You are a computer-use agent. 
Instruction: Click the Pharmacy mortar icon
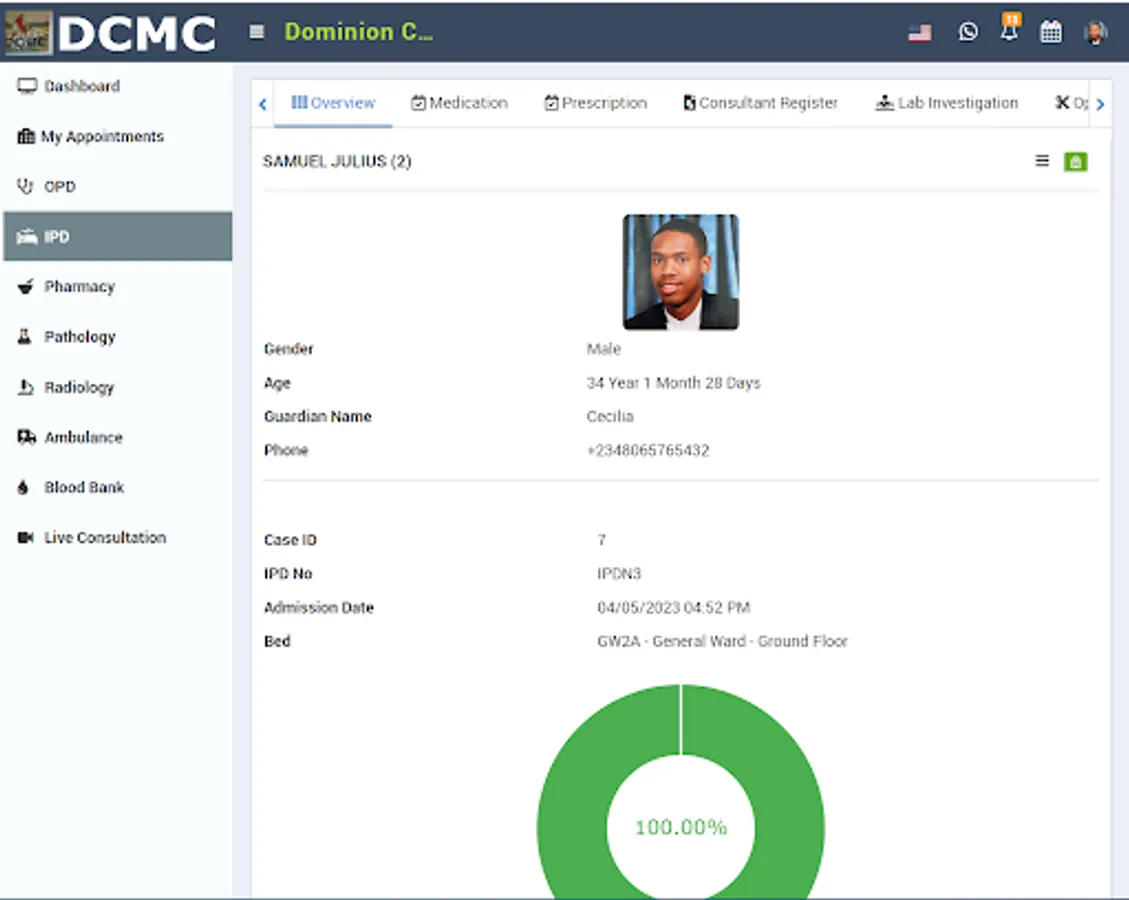[x=25, y=287]
